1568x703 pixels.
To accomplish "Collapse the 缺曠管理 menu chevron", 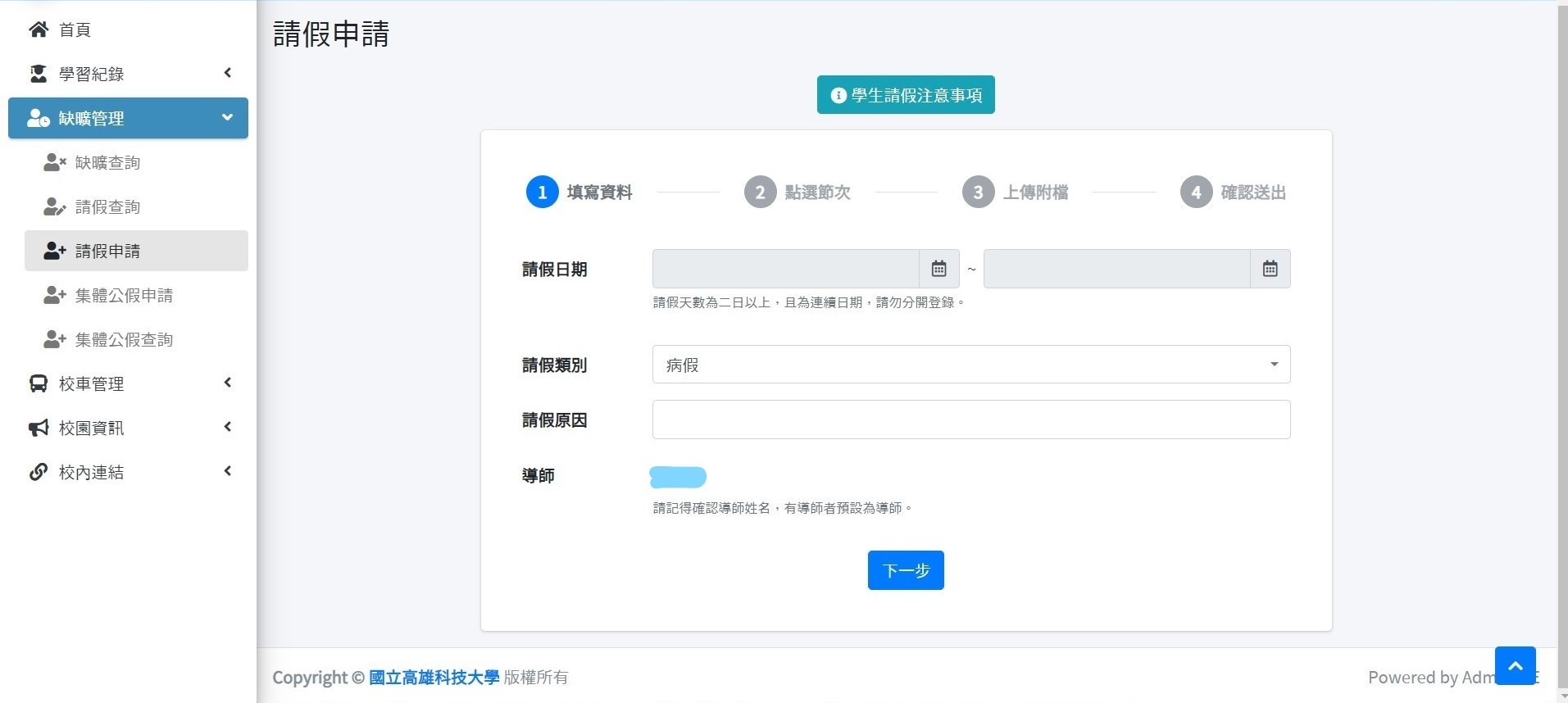I will click(228, 117).
